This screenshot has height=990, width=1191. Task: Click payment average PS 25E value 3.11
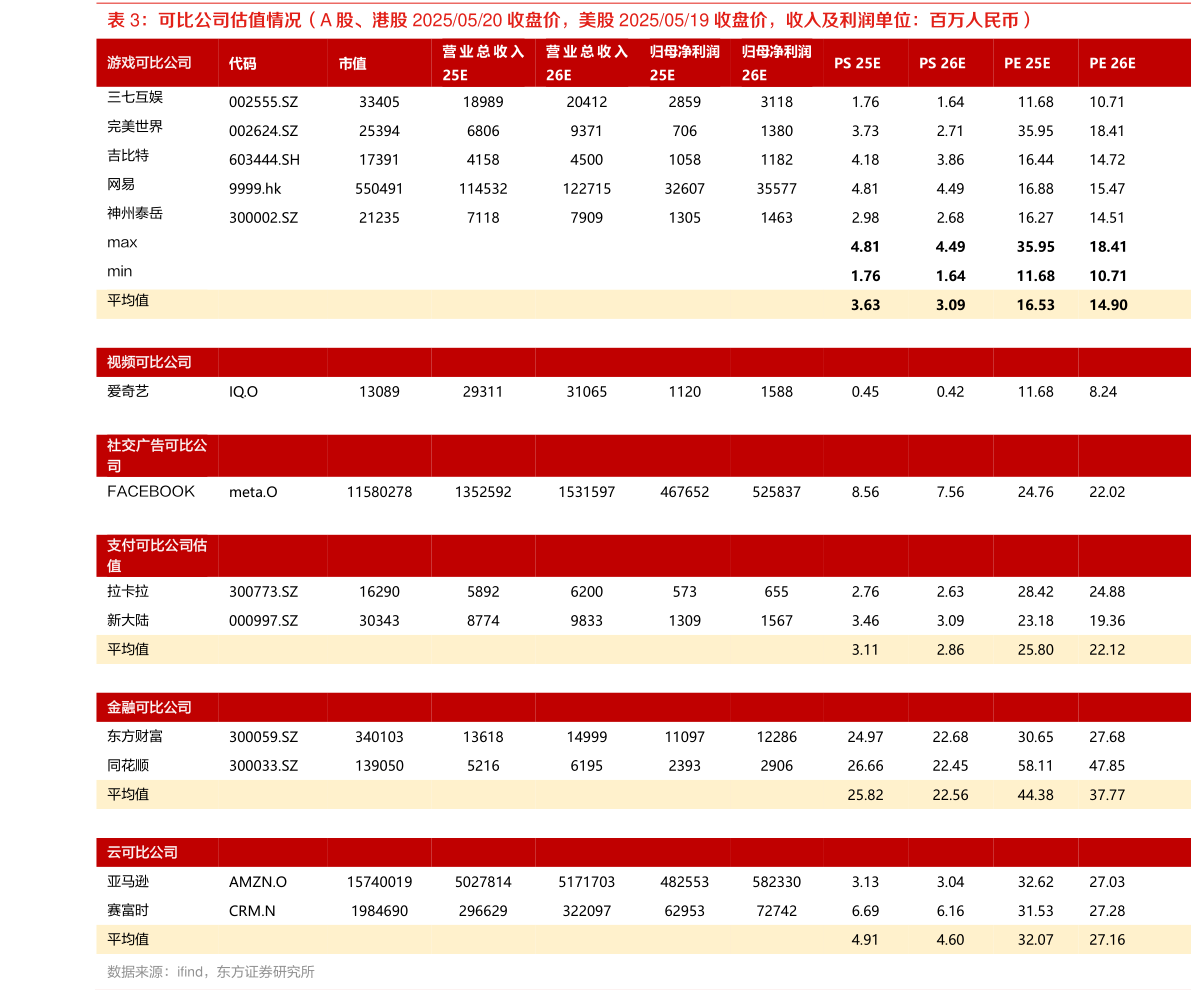pos(865,650)
